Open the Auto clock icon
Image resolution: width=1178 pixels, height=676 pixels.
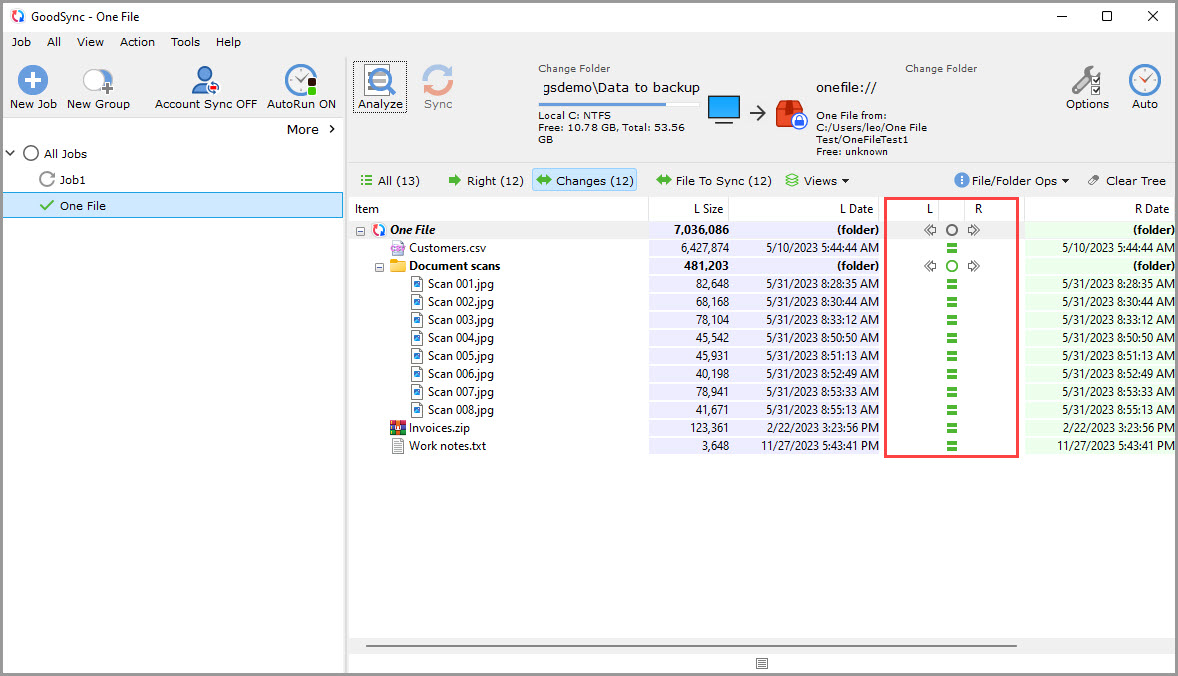[x=1144, y=80]
